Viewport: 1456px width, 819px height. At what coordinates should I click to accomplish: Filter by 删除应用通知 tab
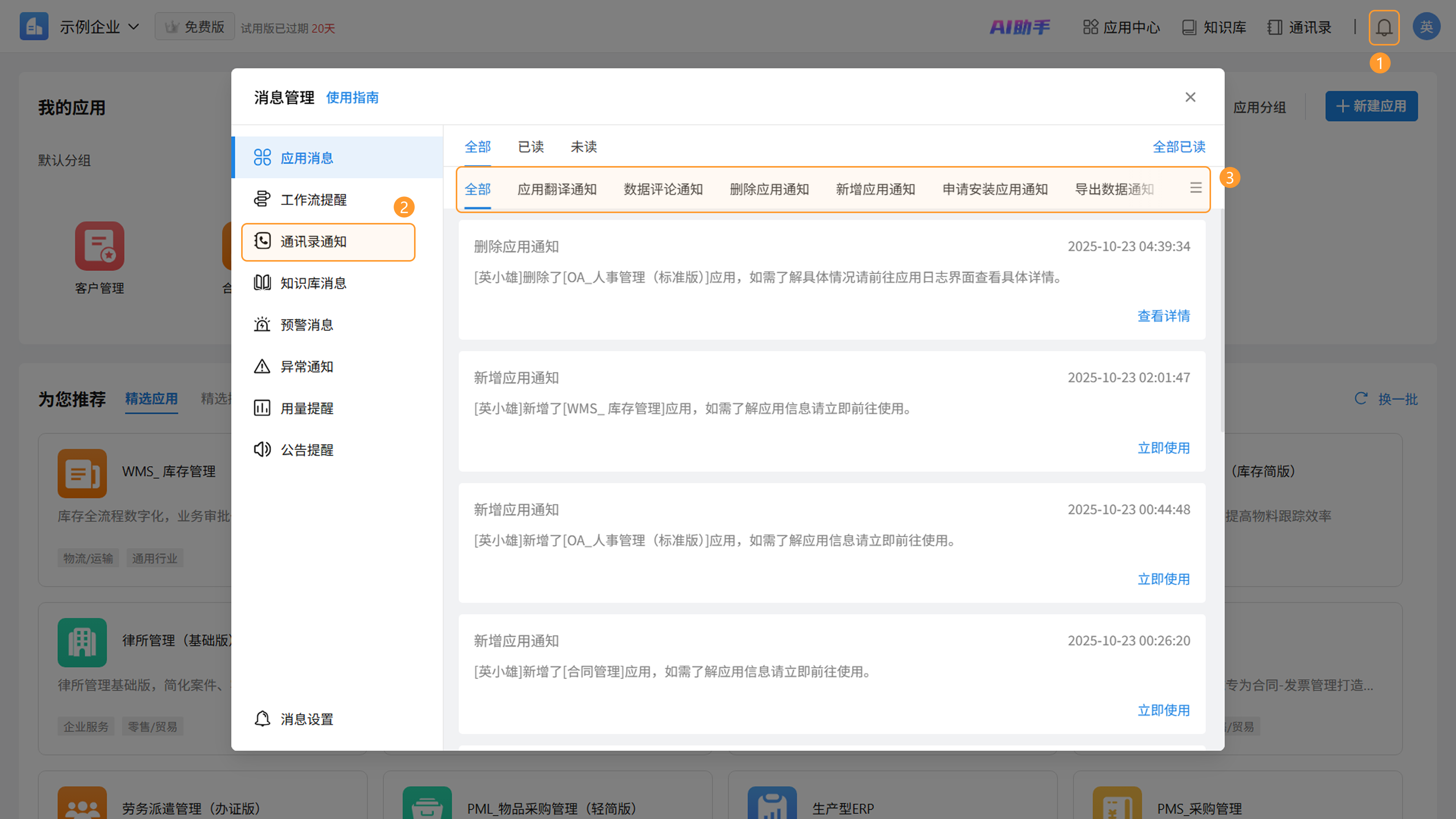(x=769, y=189)
